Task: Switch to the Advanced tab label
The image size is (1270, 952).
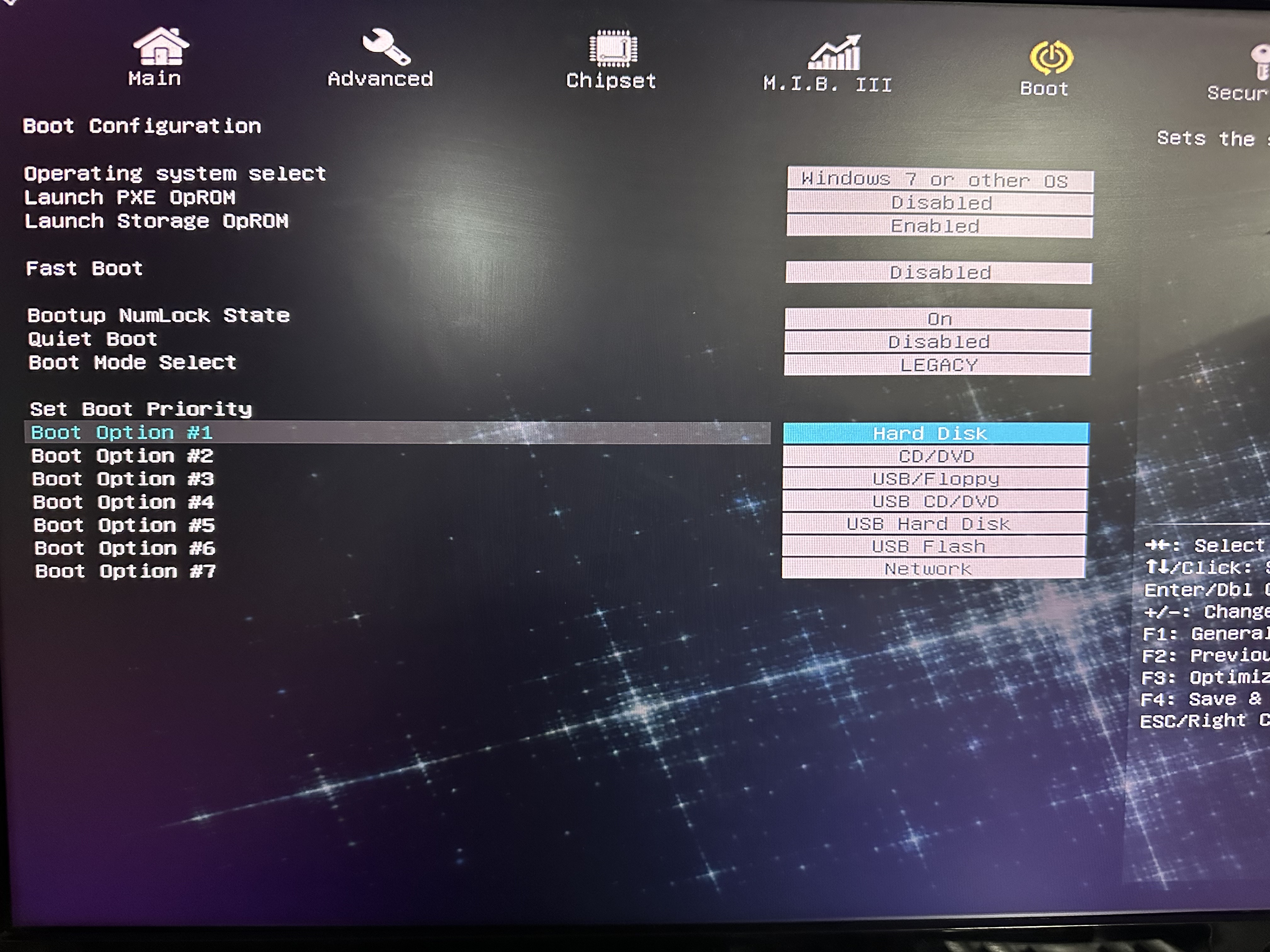Action: (380, 79)
